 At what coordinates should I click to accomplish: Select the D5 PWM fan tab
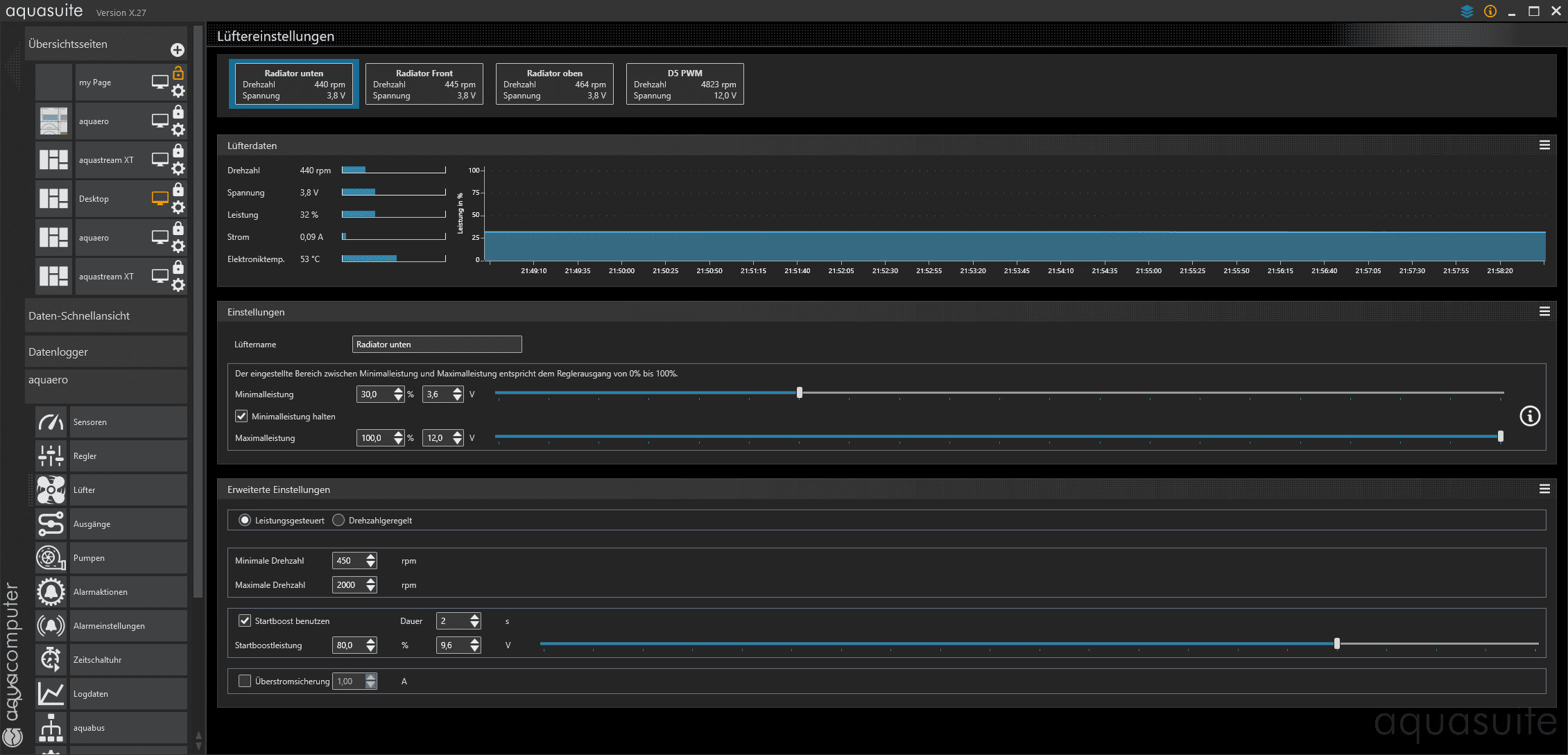[685, 84]
